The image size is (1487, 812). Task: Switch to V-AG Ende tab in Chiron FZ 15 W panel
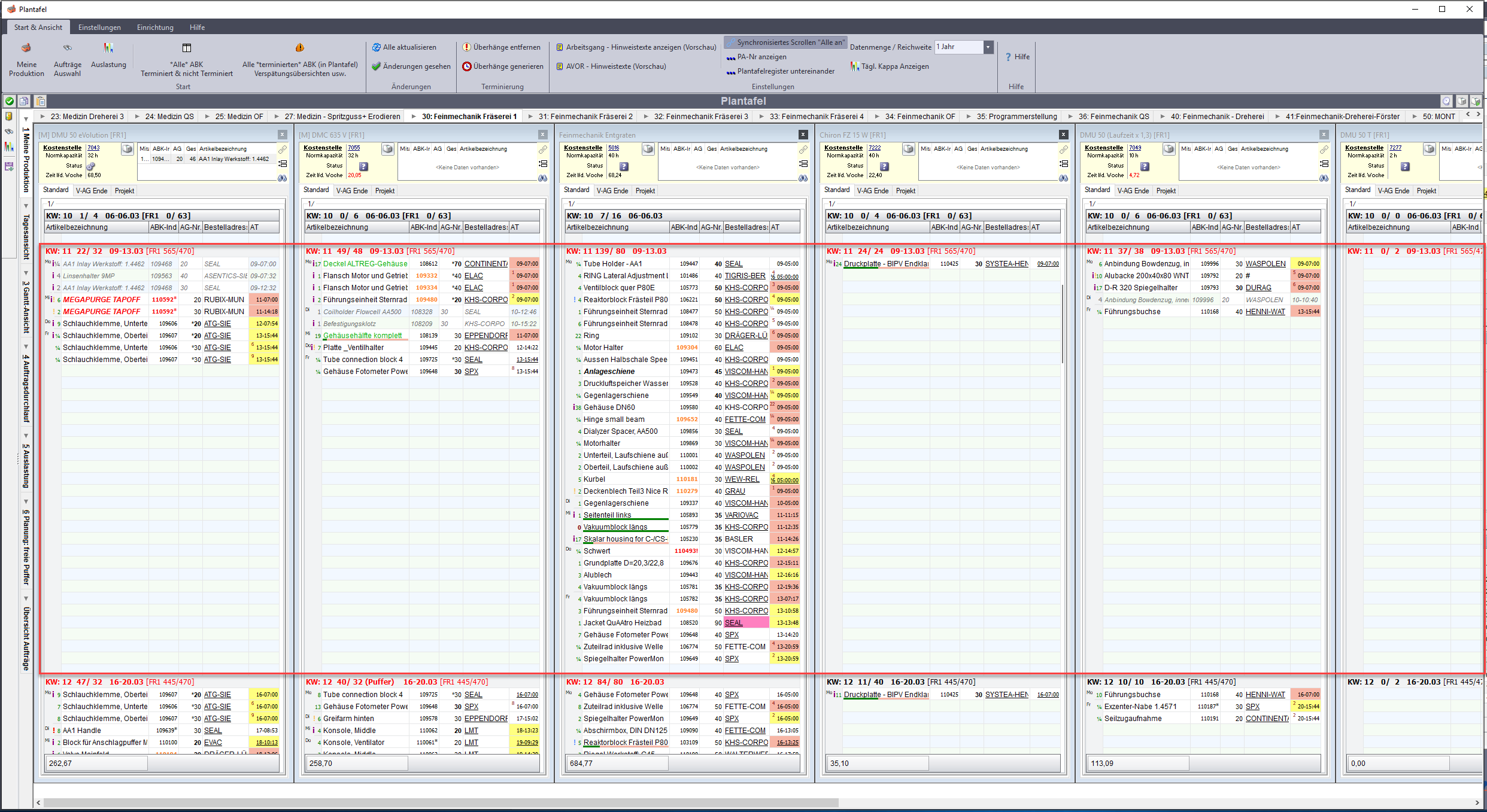pos(872,191)
